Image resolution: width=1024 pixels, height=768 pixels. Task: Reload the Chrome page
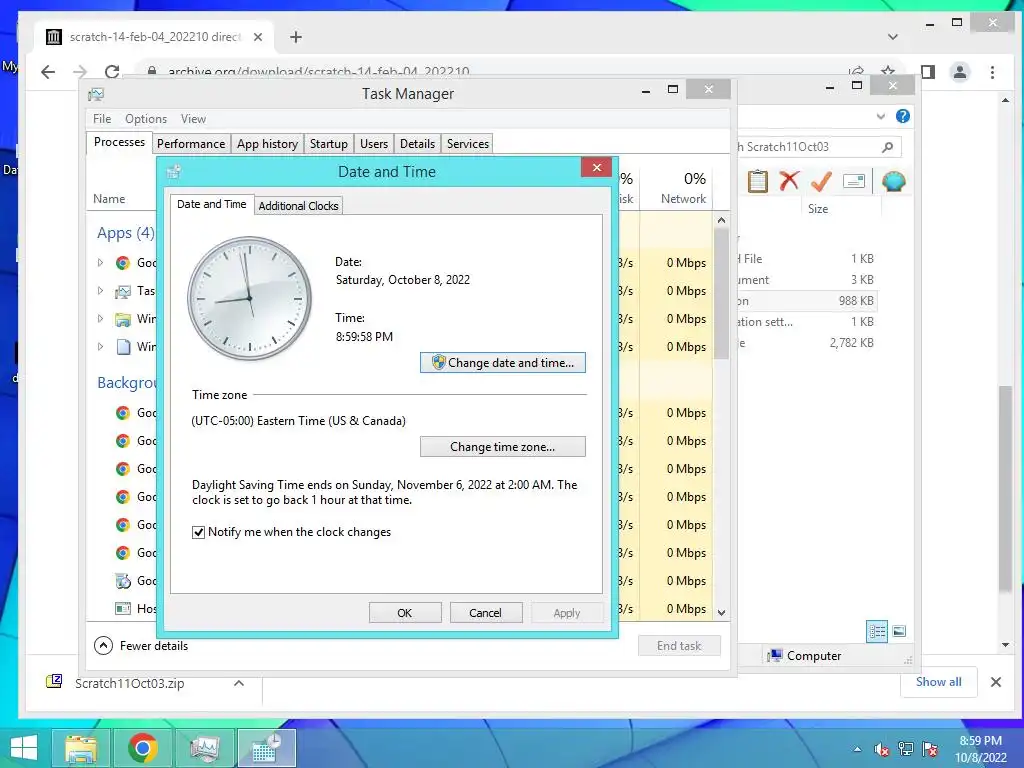(x=112, y=72)
